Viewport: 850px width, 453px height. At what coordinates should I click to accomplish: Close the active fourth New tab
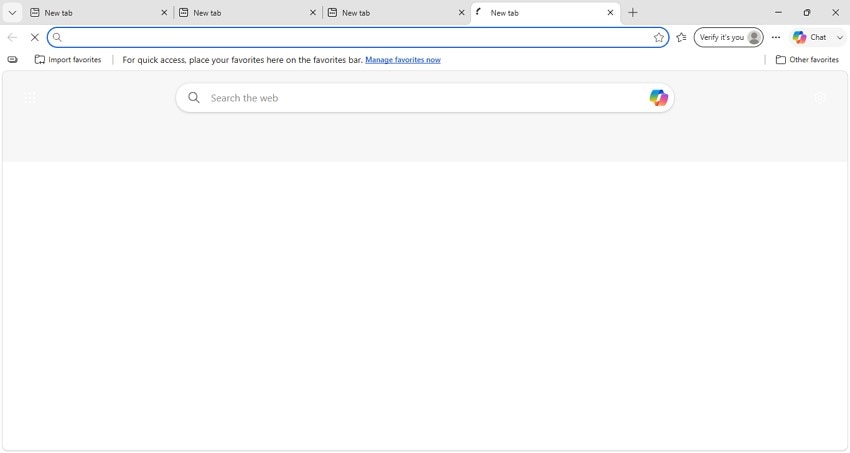click(x=610, y=12)
